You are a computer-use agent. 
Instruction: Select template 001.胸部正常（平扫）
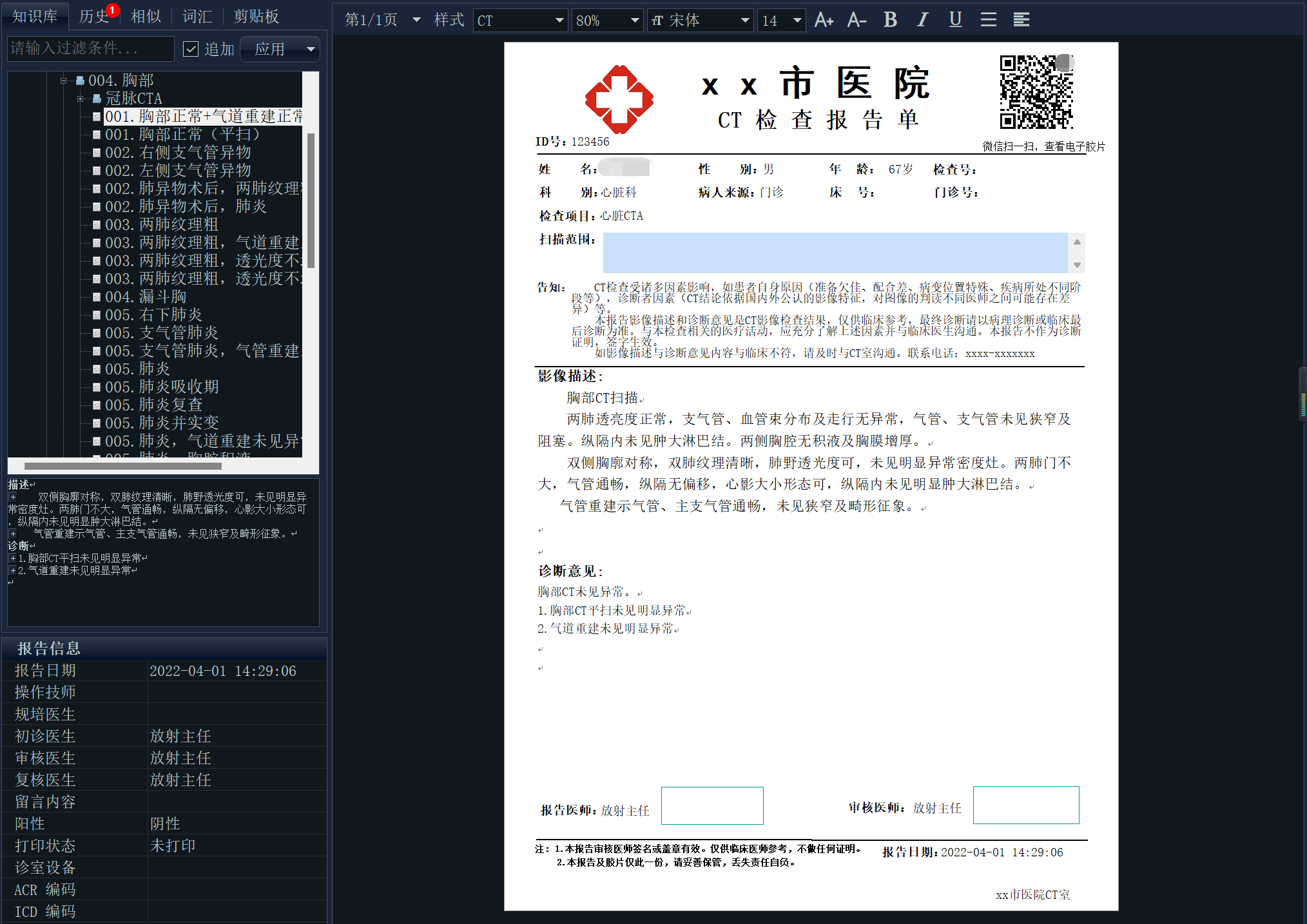coord(183,134)
